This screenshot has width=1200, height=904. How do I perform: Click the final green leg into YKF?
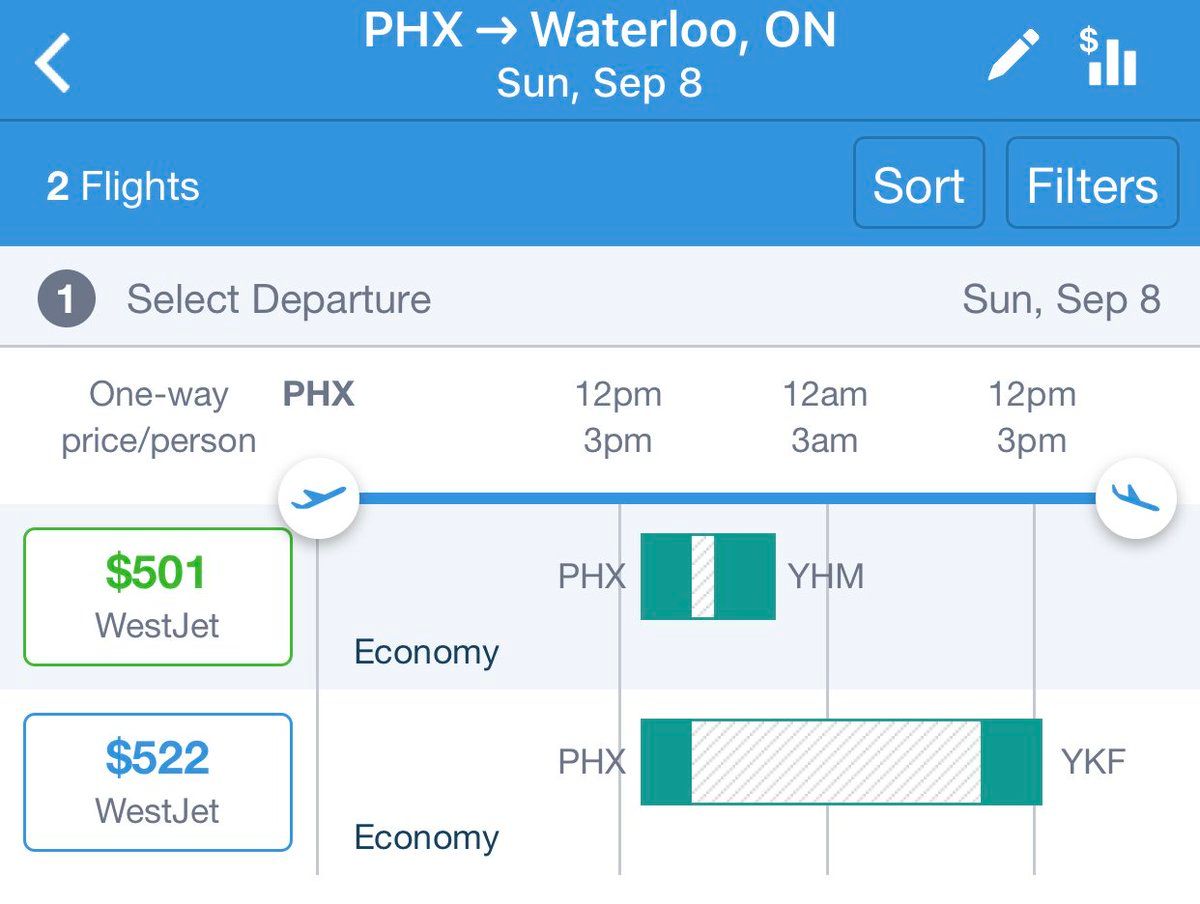pos(1011,762)
